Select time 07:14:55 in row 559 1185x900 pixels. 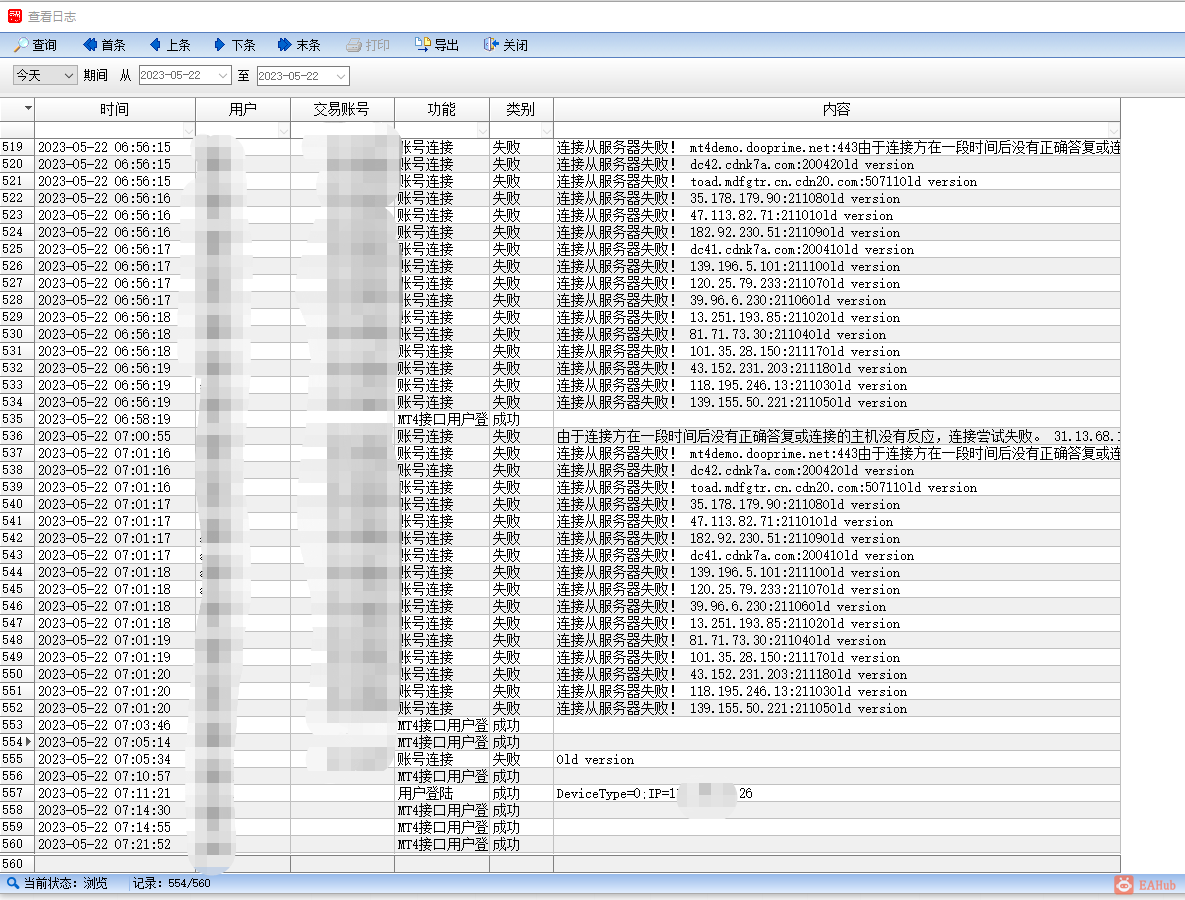104,827
